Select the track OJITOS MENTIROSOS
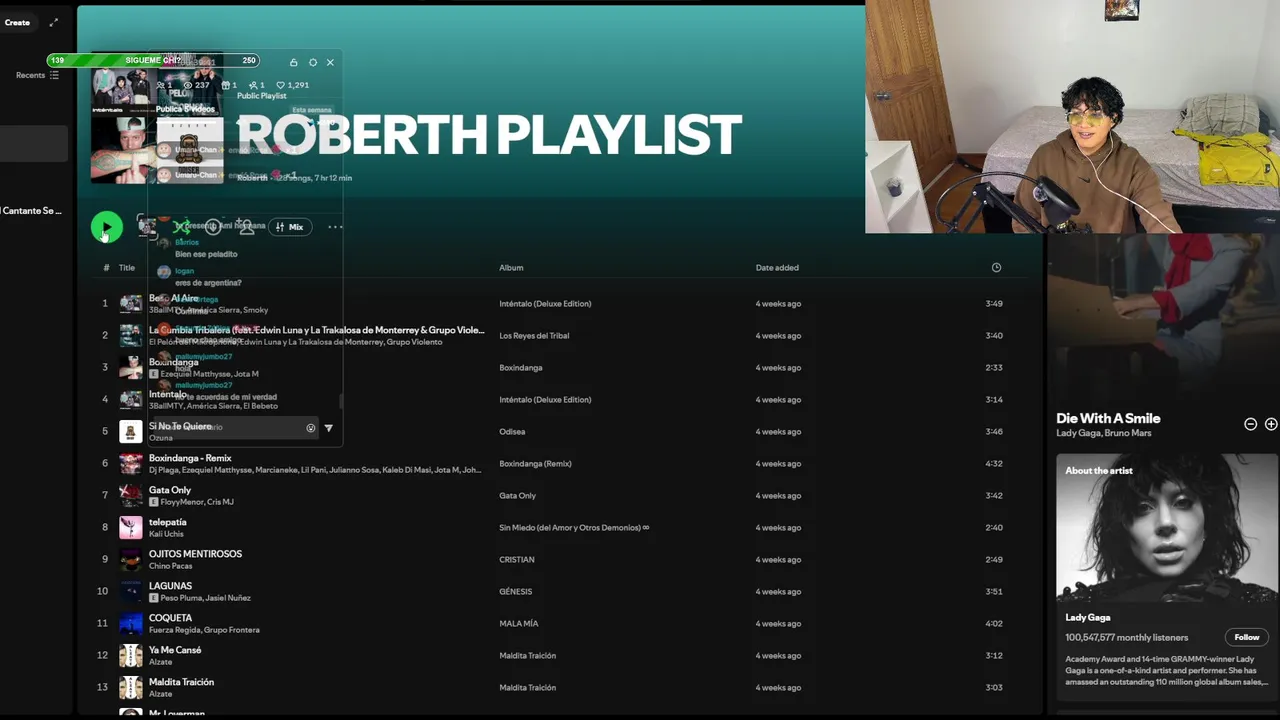The width and height of the screenshot is (1280, 720). point(195,554)
